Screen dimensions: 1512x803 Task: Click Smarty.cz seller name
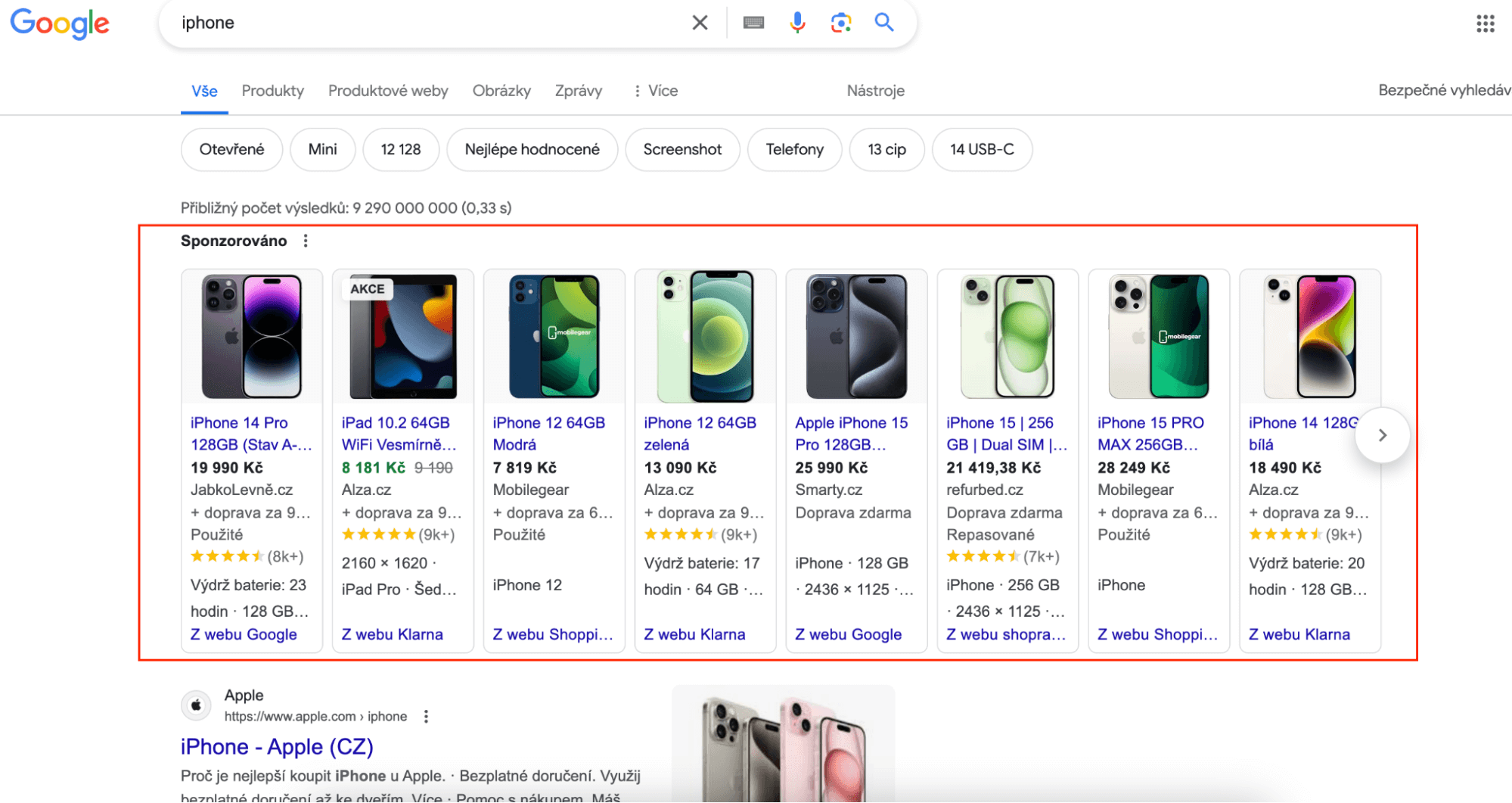(829, 490)
